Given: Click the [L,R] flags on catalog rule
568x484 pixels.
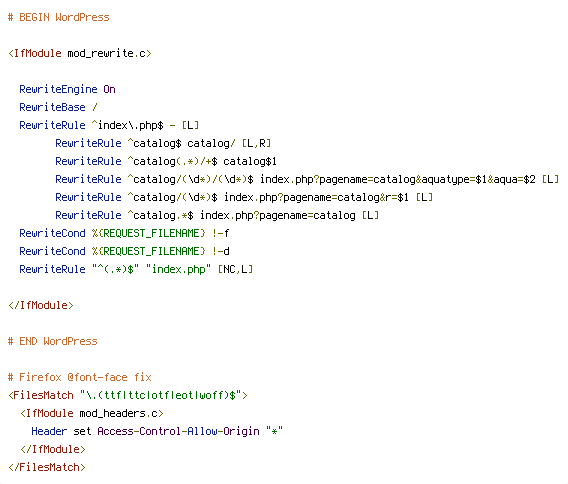Looking at the screenshot, I should [256, 143].
